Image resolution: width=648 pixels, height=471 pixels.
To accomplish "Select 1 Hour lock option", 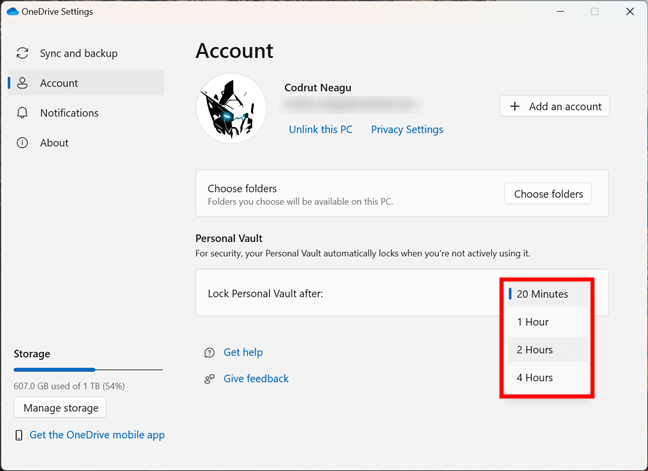I will click(x=548, y=322).
